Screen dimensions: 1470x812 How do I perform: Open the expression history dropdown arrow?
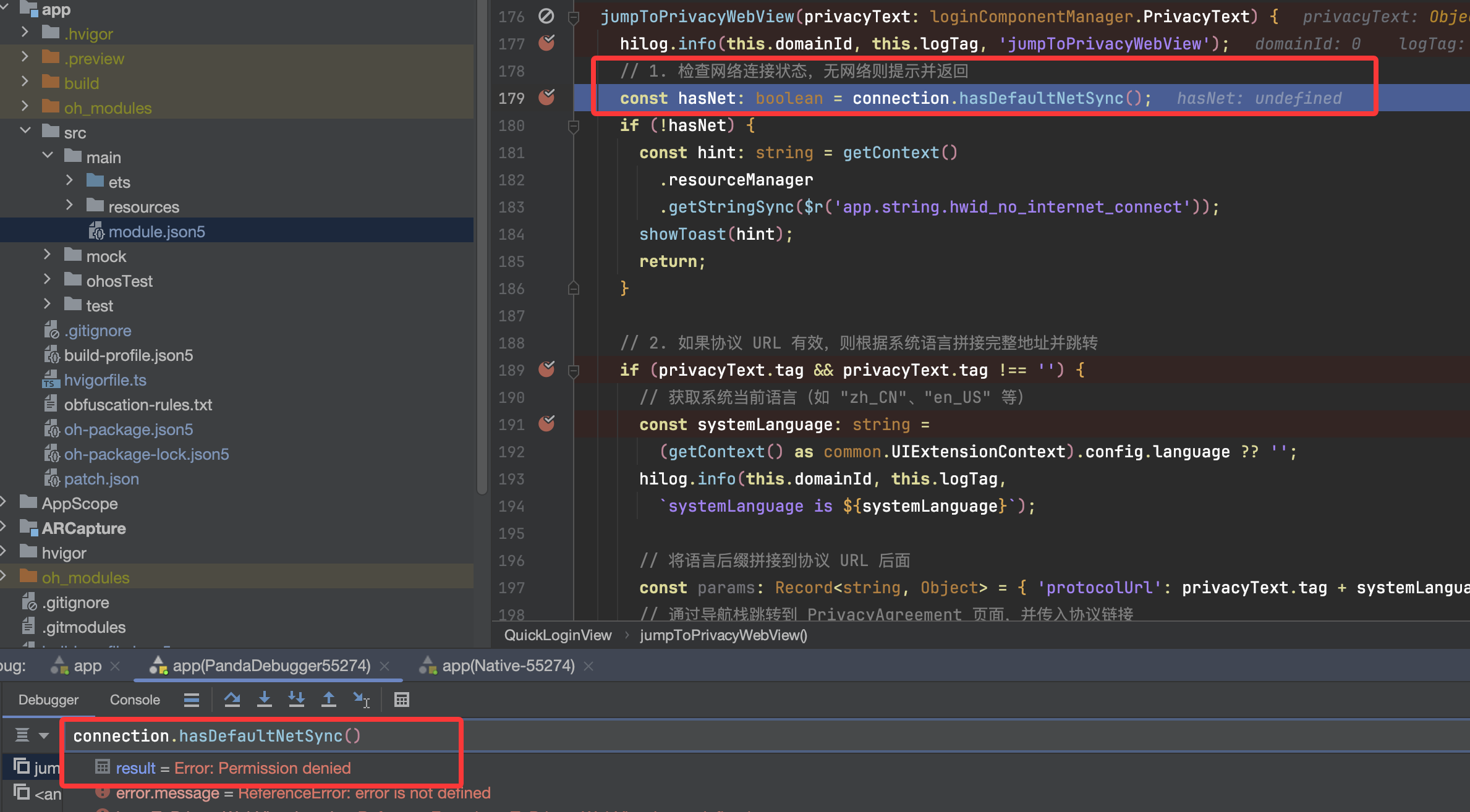tap(43, 735)
